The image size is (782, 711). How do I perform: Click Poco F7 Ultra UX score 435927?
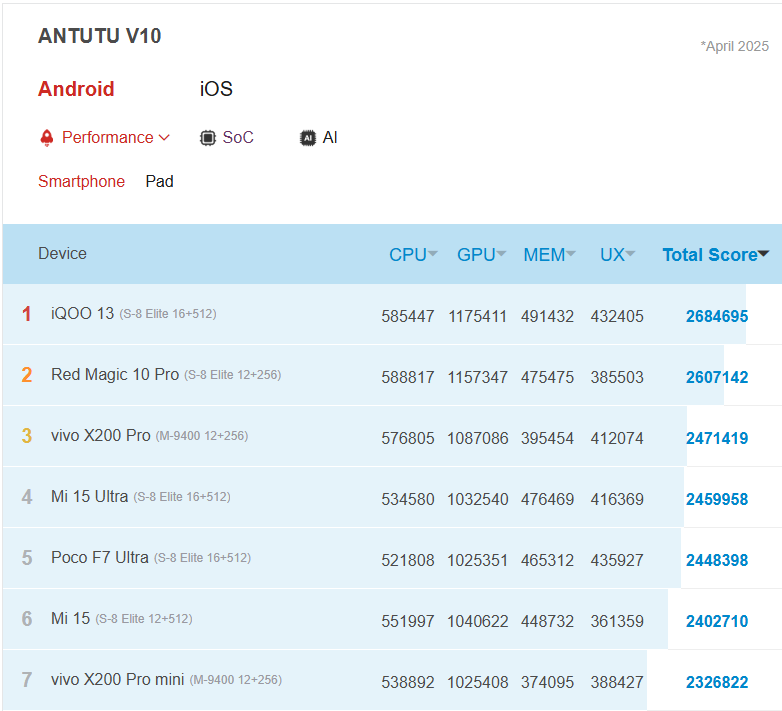pyautogui.click(x=617, y=560)
